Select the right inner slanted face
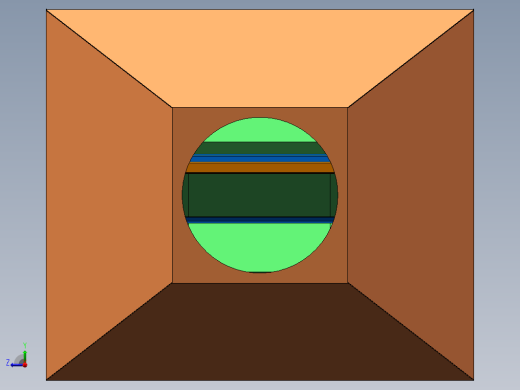520x390 pixels. click(411, 195)
